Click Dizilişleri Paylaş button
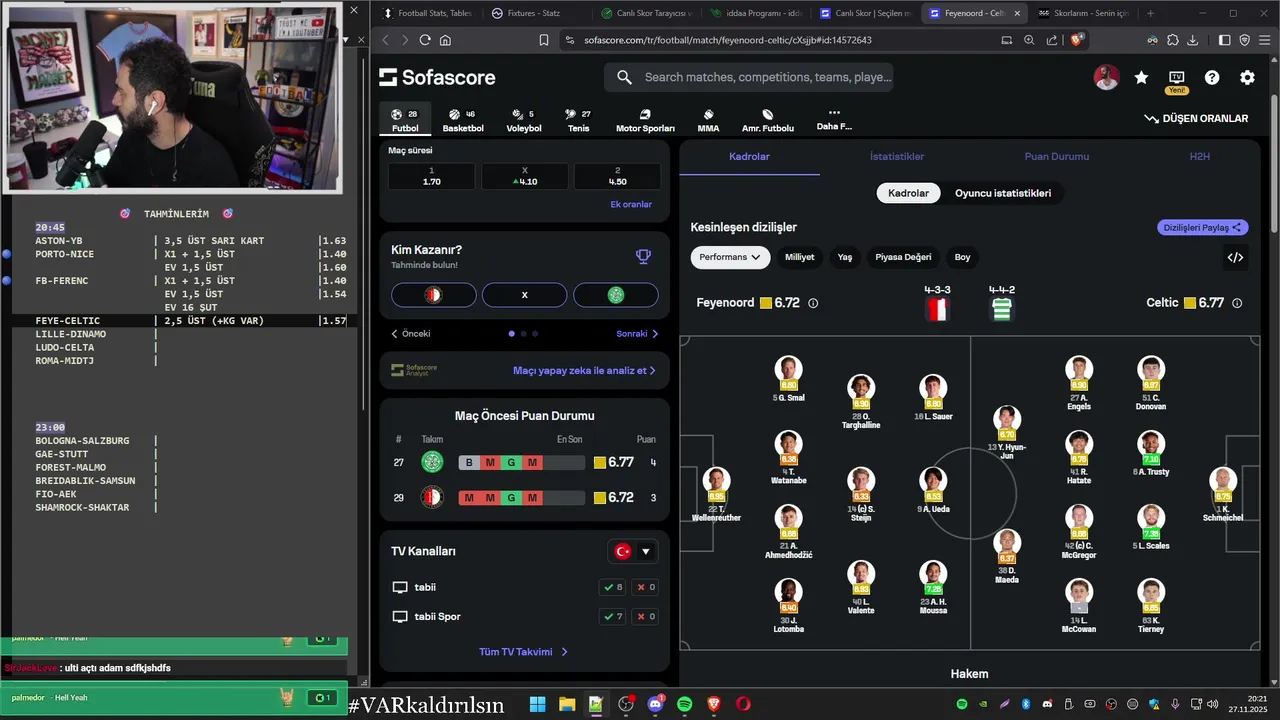The image size is (1280, 720). click(x=1203, y=227)
